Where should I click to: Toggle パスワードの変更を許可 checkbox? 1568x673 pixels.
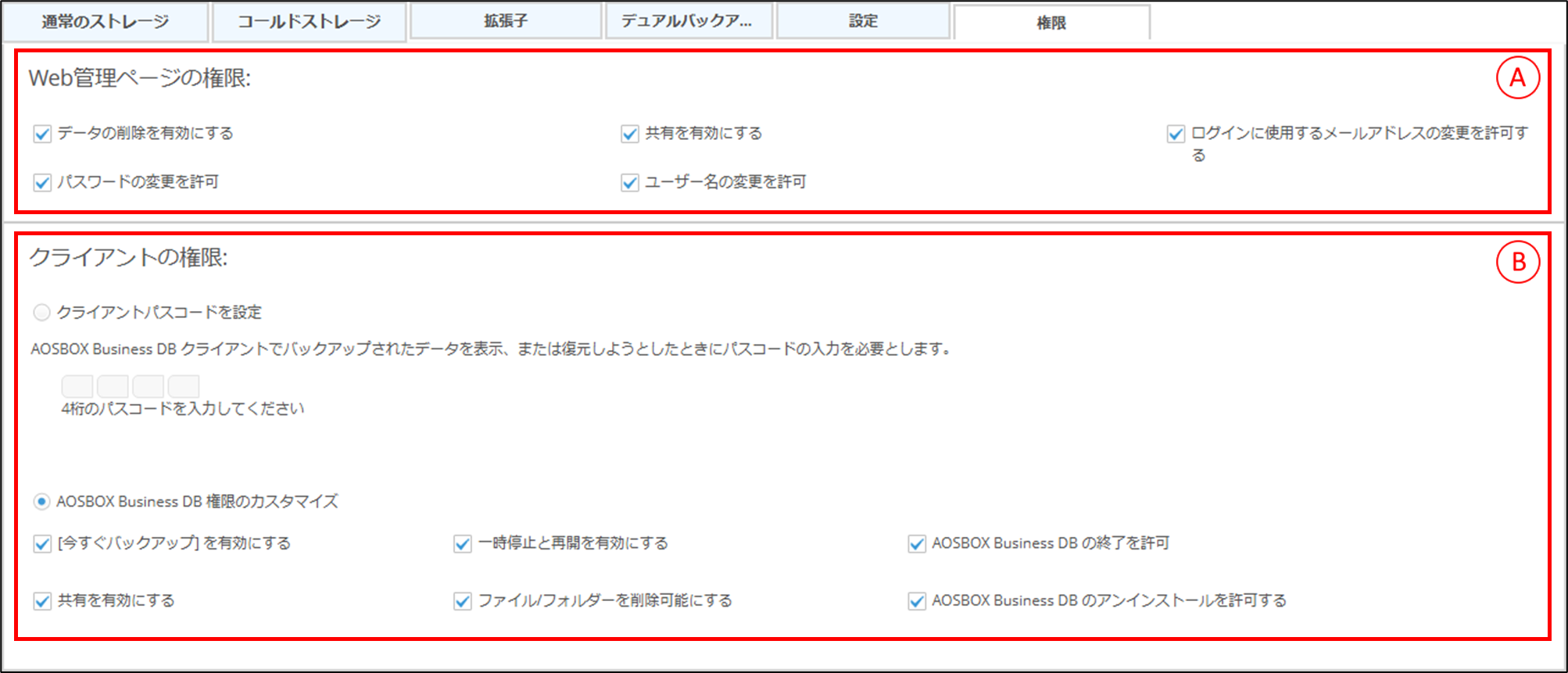pyautogui.click(x=42, y=182)
